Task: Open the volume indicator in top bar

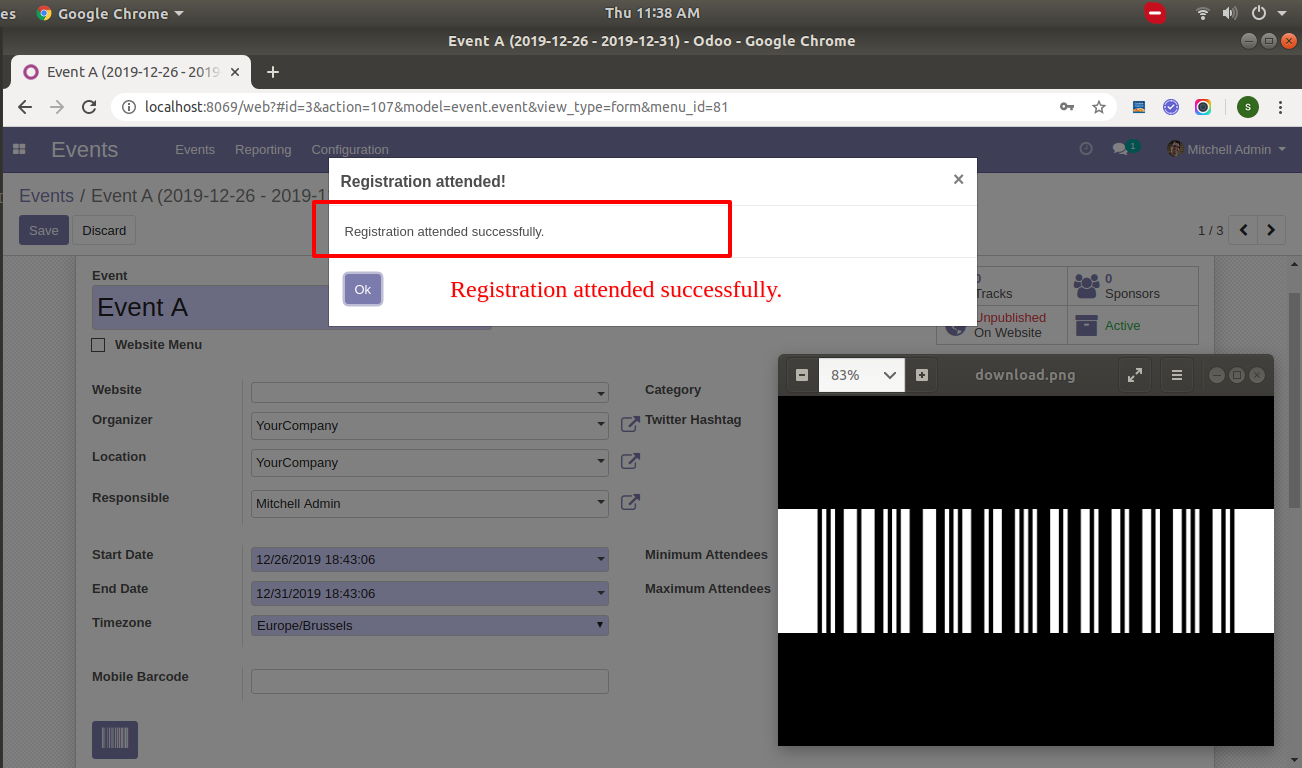Action: point(1231,13)
